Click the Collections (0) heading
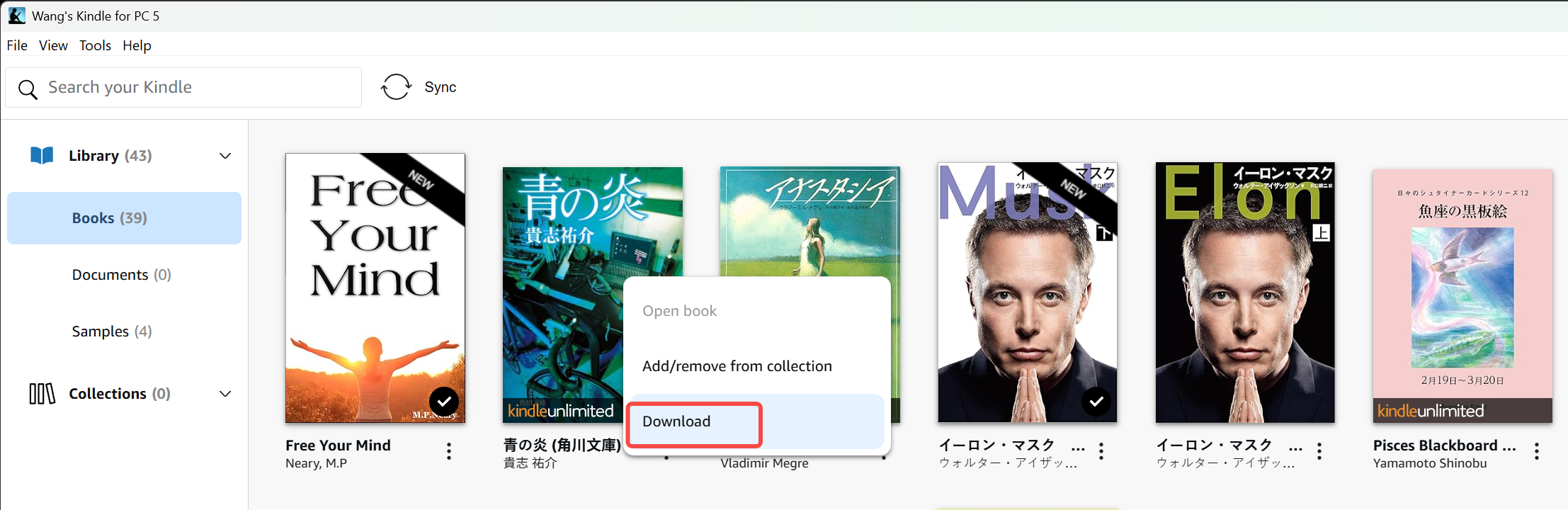 [x=120, y=394]
